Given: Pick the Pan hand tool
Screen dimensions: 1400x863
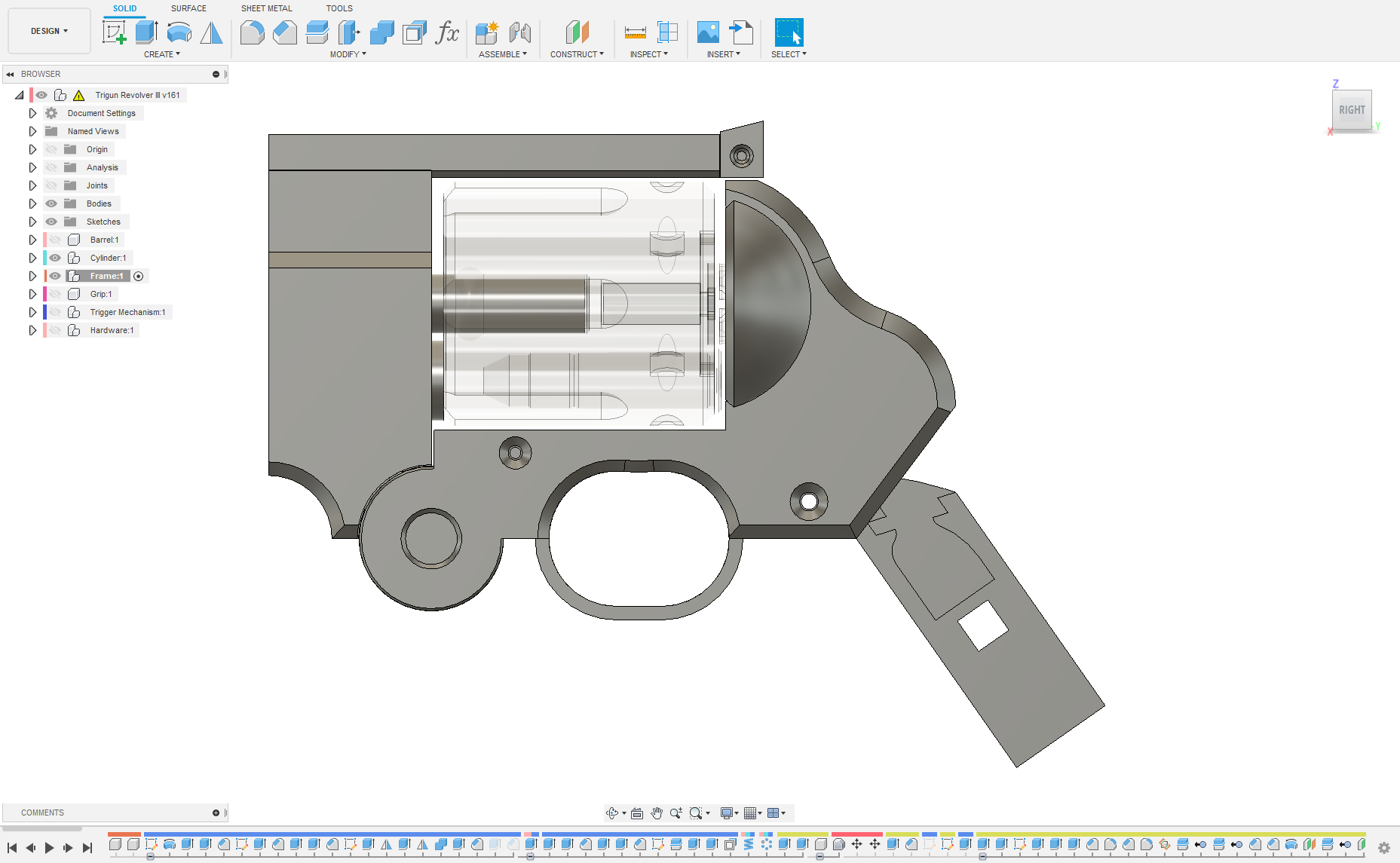Looking at the screenshot, I should pyautogui.click(x=657, y=813).
